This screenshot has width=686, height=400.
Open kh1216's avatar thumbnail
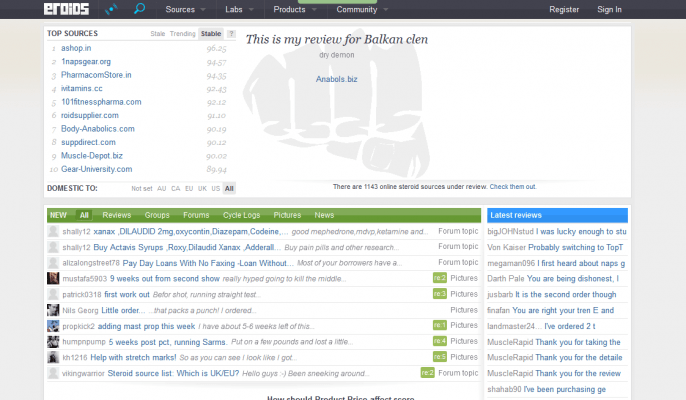(53, 357)
